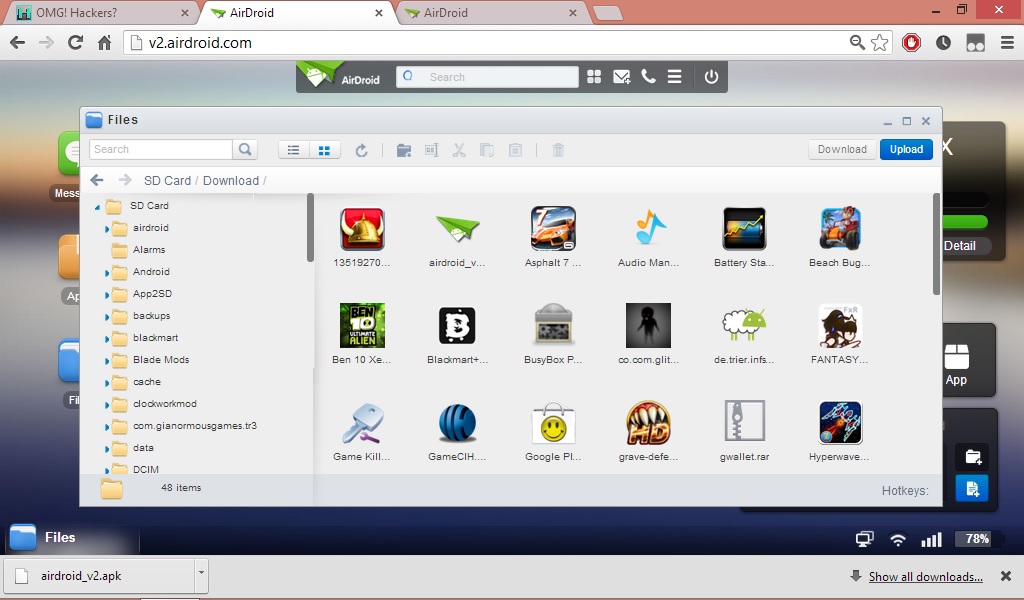The image size is (1024, 600).
Task: Open the apps grid icon in AirDroid bar
Action: (594, 77)
